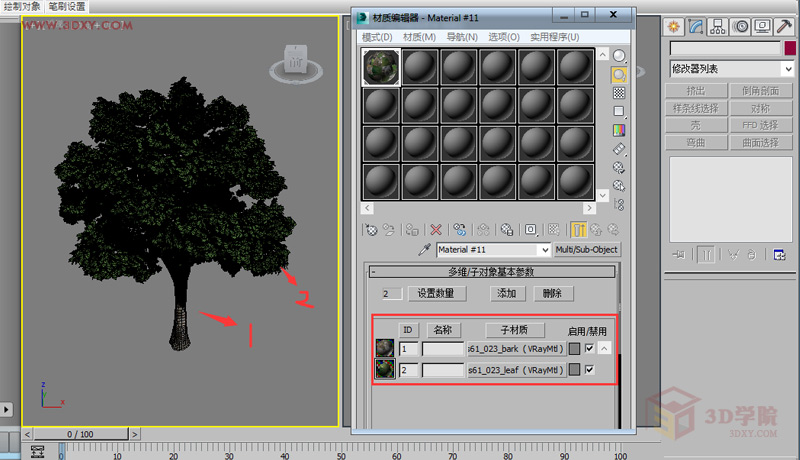Click Assign Material to Selection icon
Image resolution: width=800 pixels, height=460 pixels.
(412, 230)
